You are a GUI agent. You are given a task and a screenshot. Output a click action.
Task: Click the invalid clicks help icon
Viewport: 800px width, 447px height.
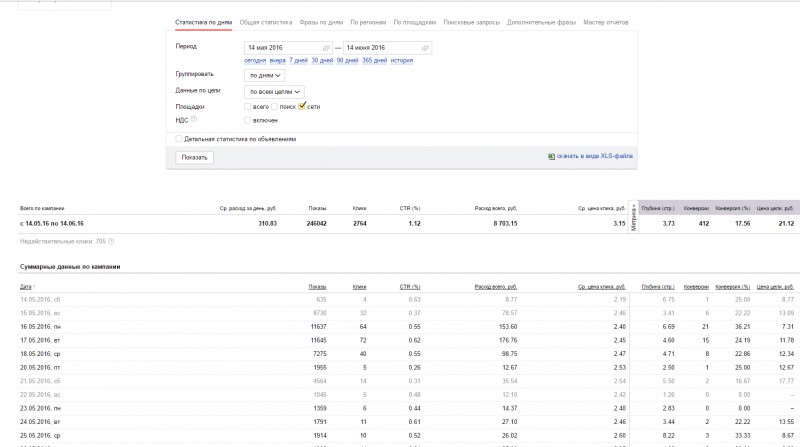coord(111,241)
